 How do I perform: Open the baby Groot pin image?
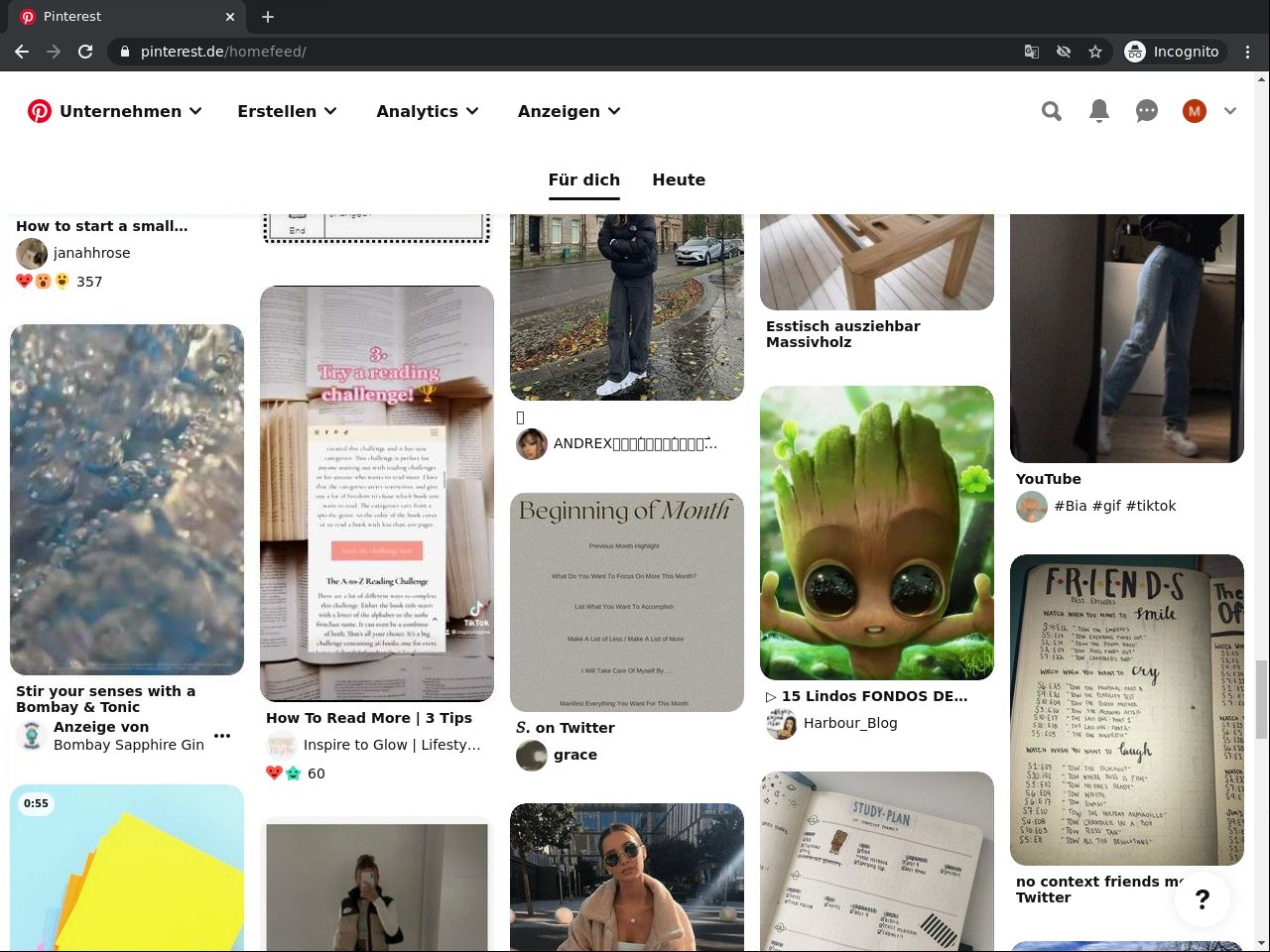click(x=877, y=533)
